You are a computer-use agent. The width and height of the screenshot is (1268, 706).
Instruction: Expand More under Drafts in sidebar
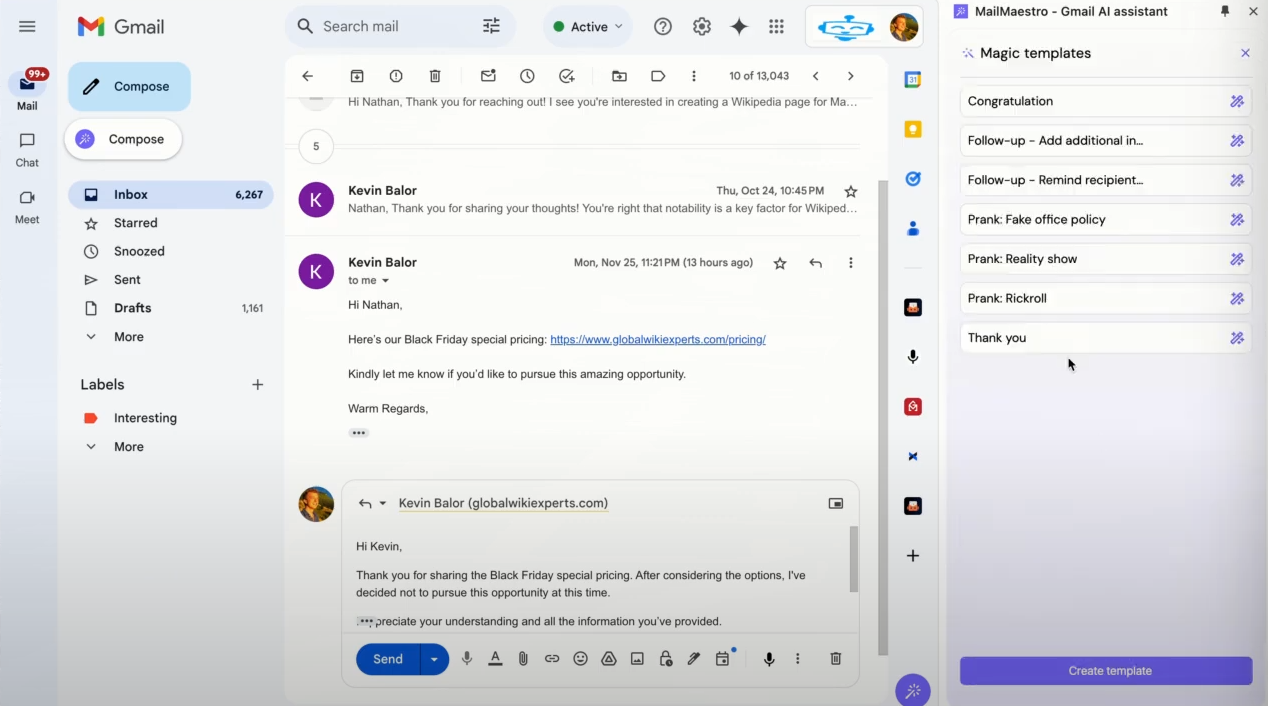pos(129,337)
